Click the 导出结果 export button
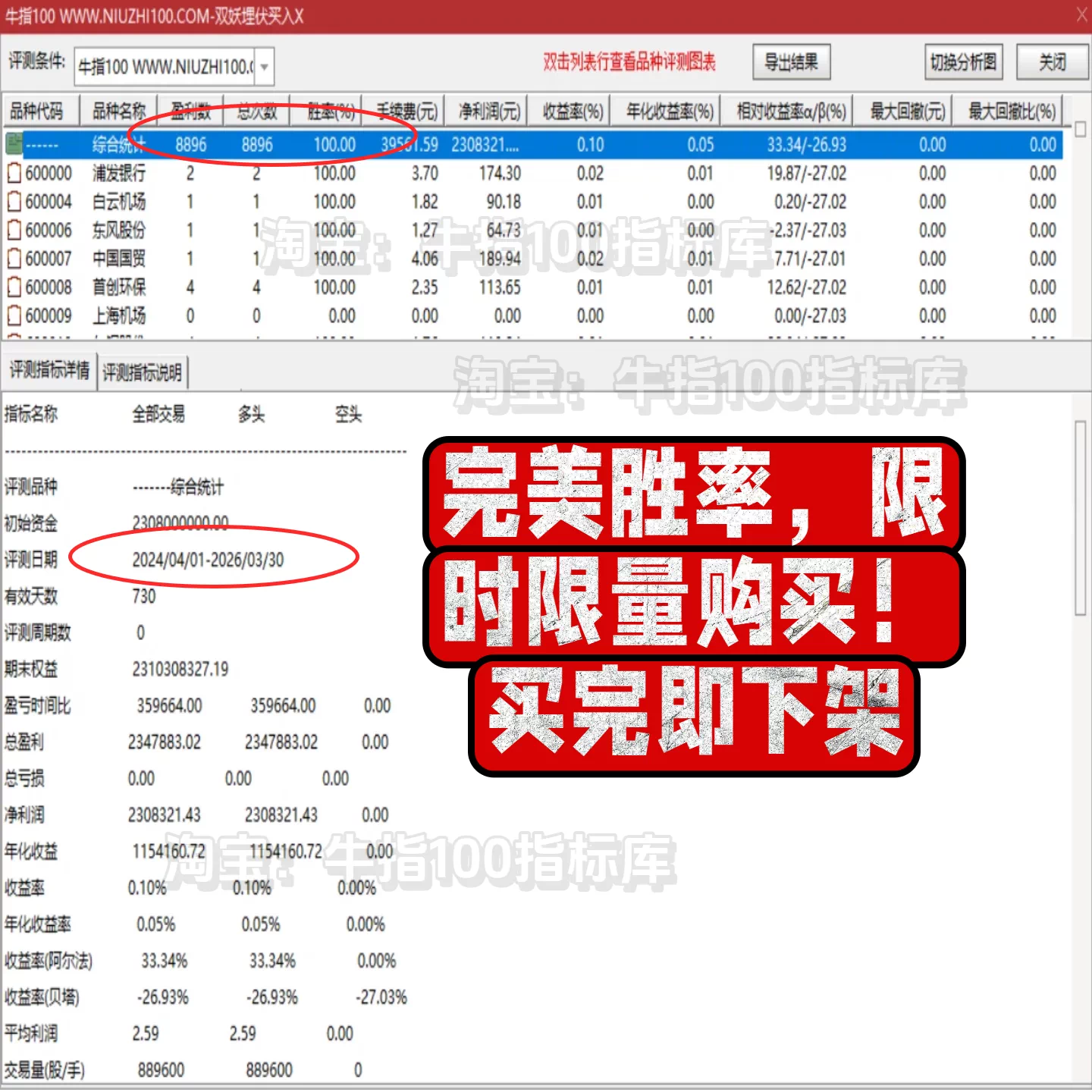The image size is (1092, 1092). pos(791,62)
